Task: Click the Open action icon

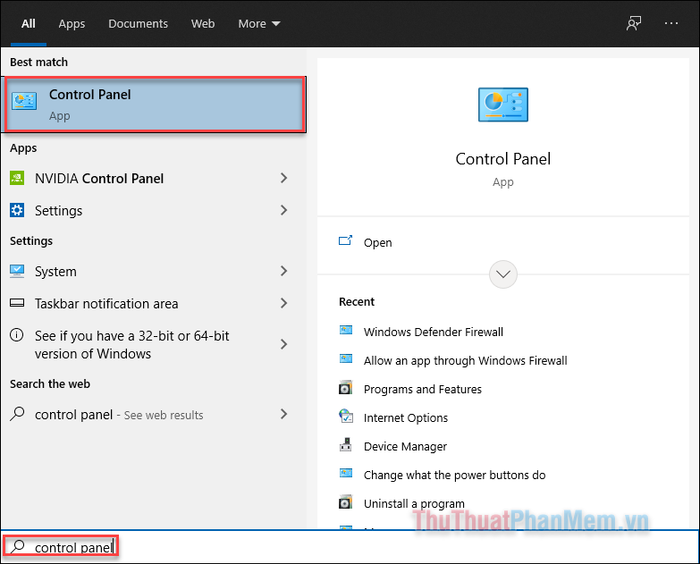Action: [346, 241]
